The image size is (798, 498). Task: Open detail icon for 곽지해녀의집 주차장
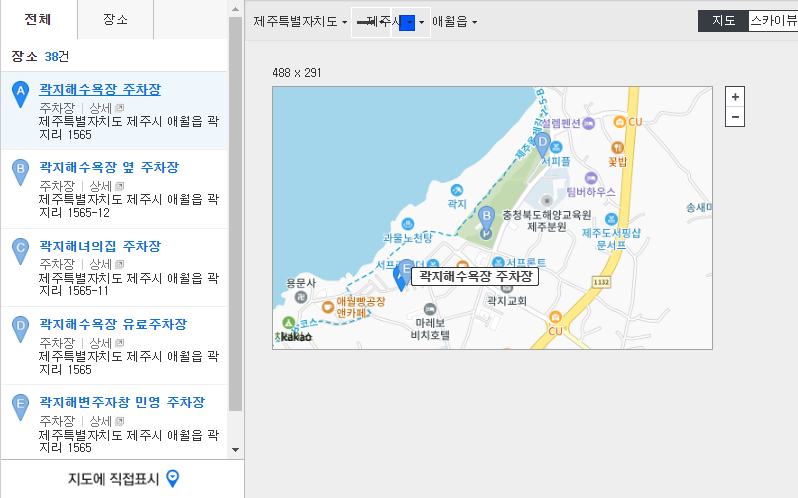pos(120,264)
